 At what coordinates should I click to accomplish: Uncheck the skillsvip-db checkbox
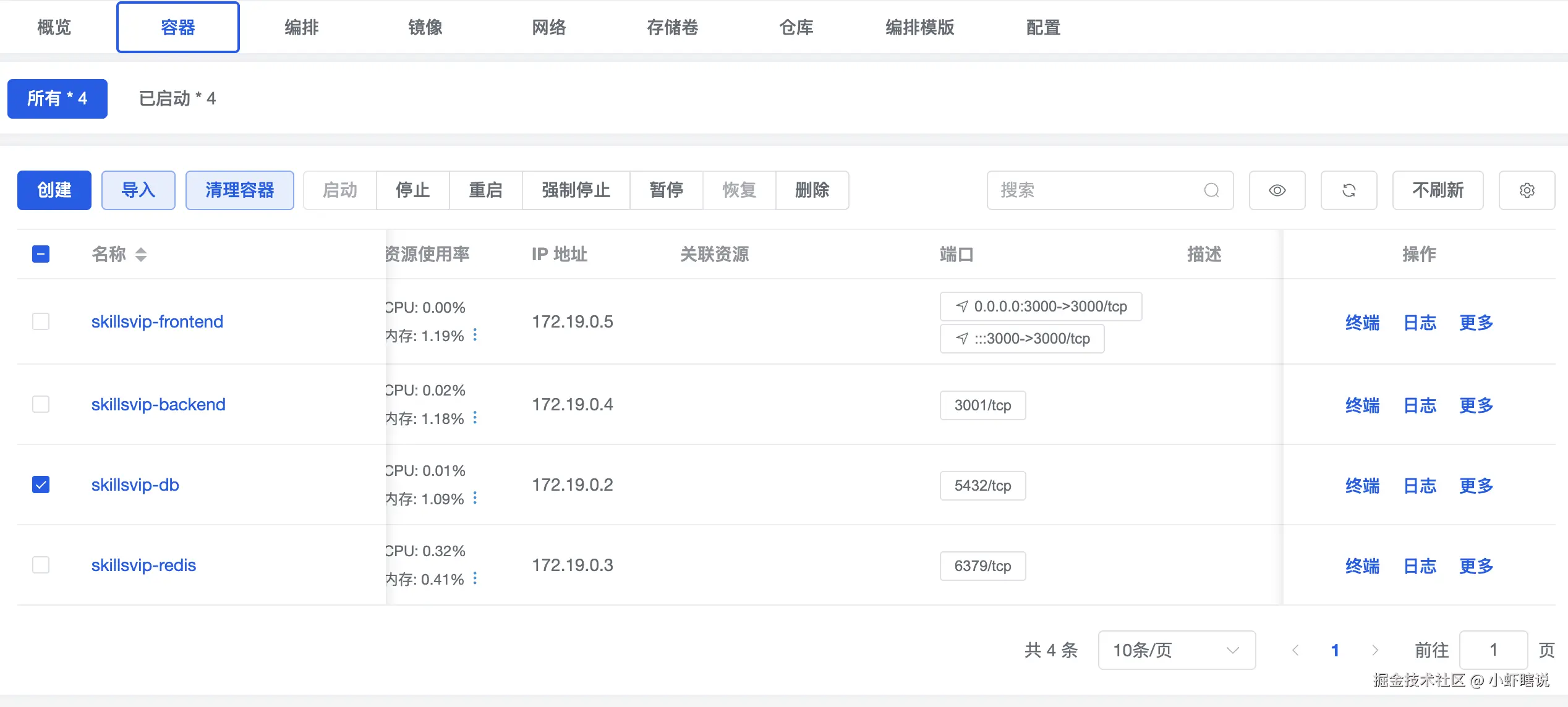(41, 485)
